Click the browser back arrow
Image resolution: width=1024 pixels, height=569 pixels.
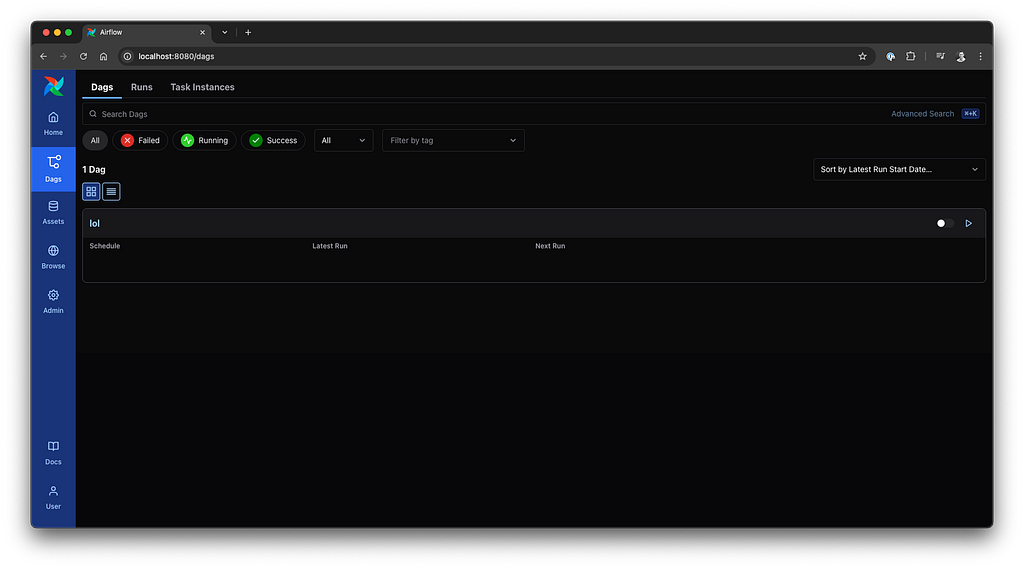[44, 56]
